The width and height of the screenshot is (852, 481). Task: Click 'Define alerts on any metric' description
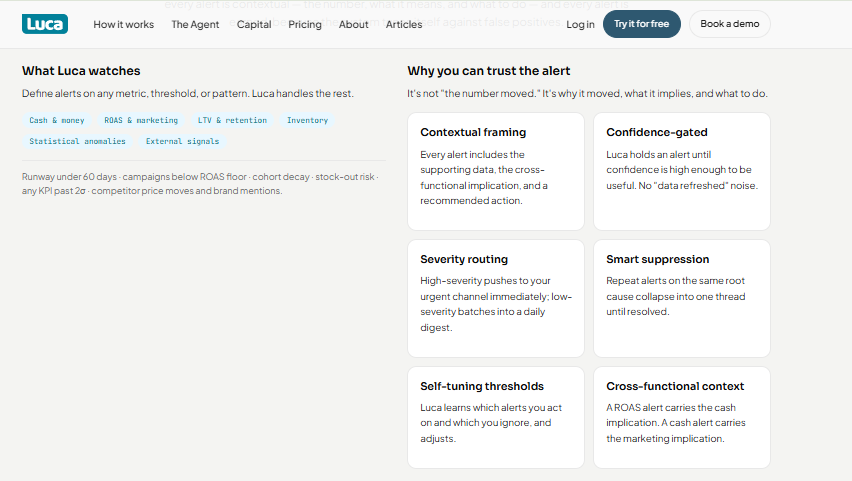point(187,93)
